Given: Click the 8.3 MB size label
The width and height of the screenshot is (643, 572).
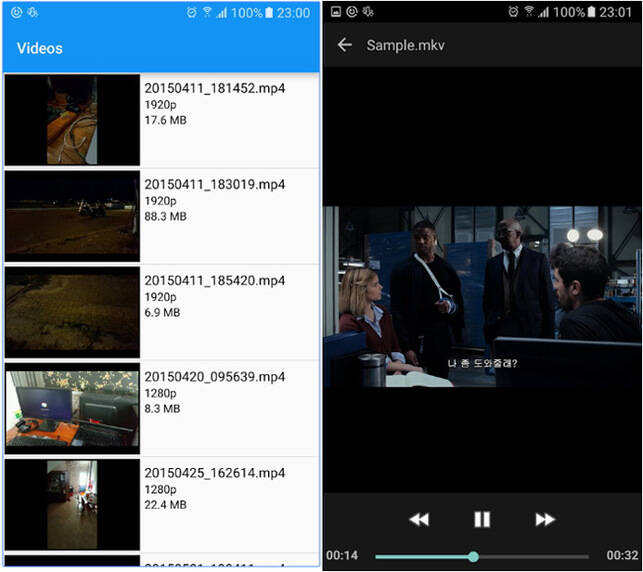Looking at the screenshot, I should tap(162, 408).
